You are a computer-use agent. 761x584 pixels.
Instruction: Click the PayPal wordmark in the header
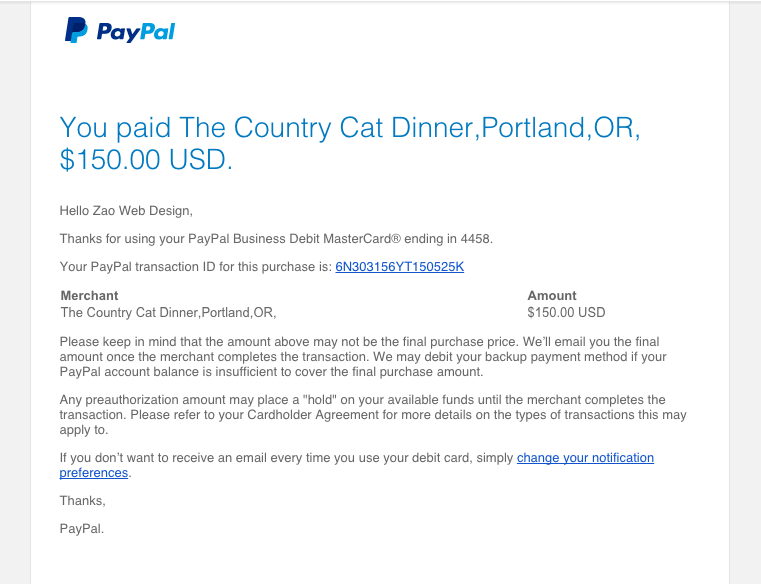pyautogui.click(x=135, y=32)
